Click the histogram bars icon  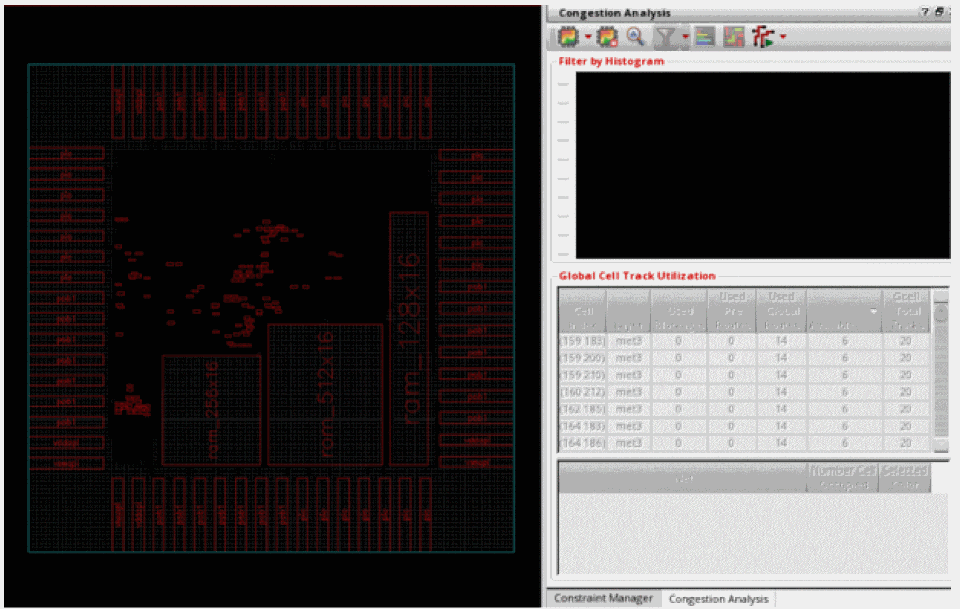click(705, 38)
